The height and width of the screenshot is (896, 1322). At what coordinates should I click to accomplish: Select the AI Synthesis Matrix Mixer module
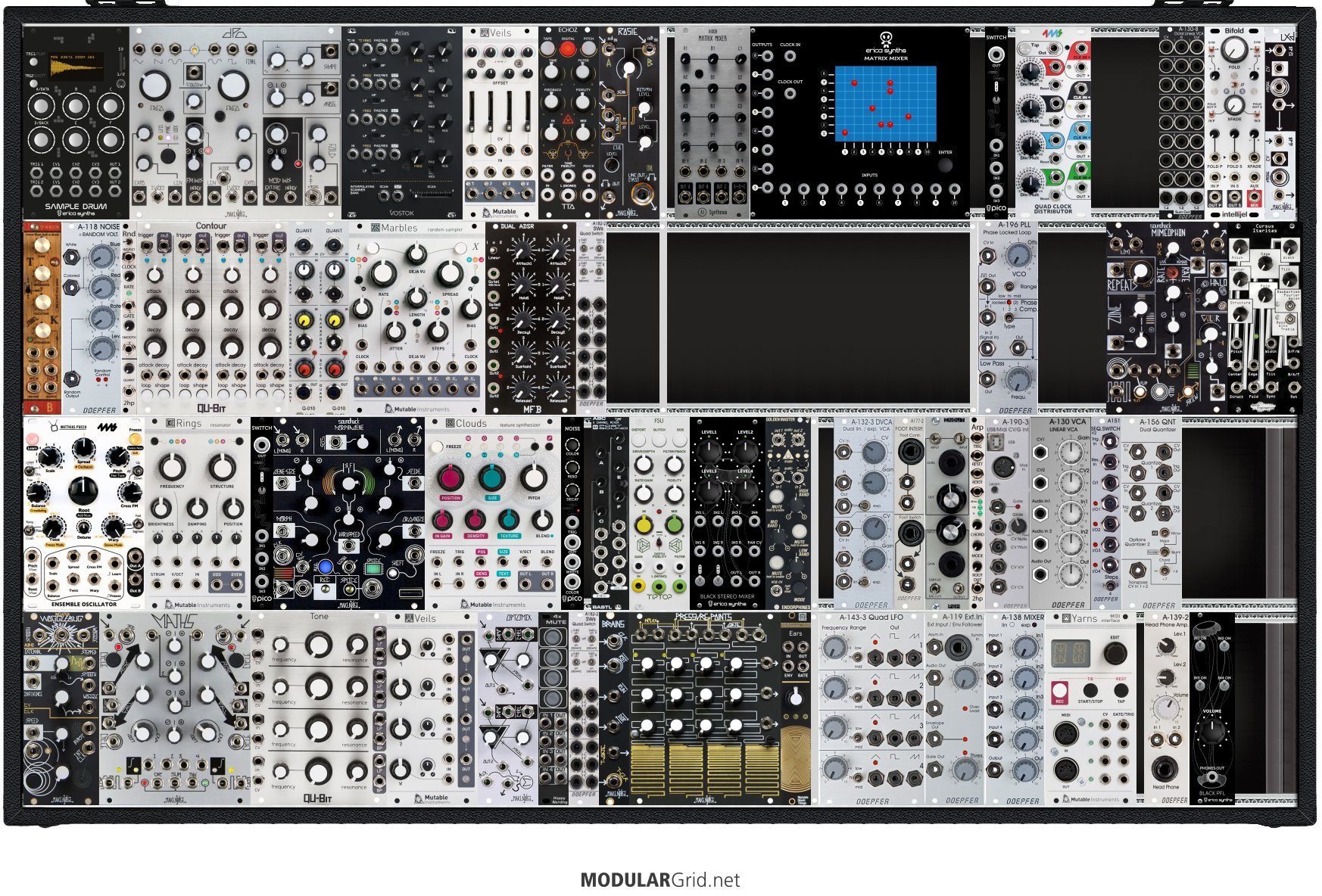pyautogui.click(x=712, y=123)
